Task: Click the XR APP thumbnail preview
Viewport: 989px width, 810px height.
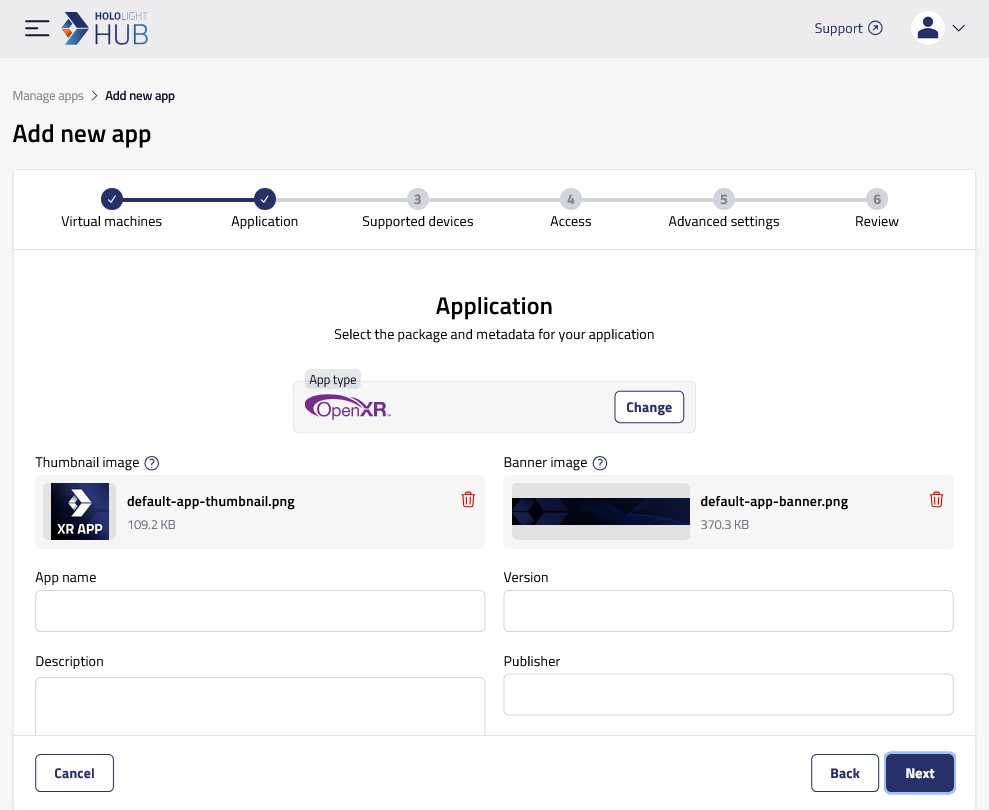Action: [79, 512]
